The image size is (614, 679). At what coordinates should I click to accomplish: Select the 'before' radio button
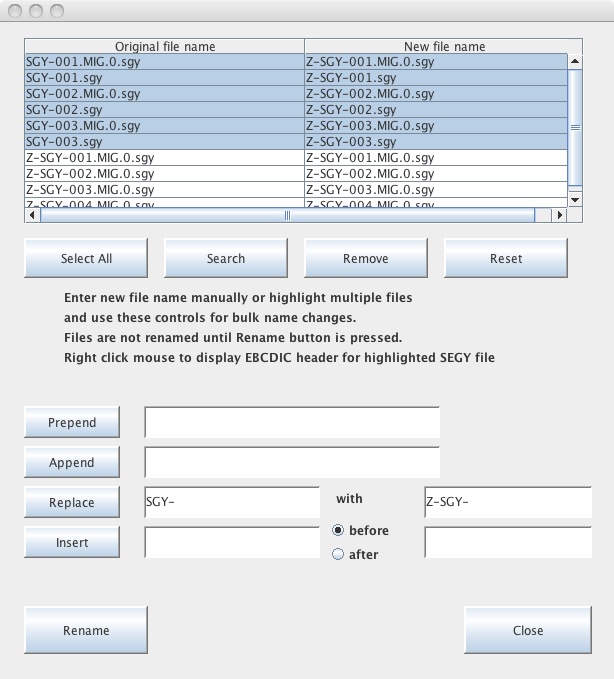(338, 531)
